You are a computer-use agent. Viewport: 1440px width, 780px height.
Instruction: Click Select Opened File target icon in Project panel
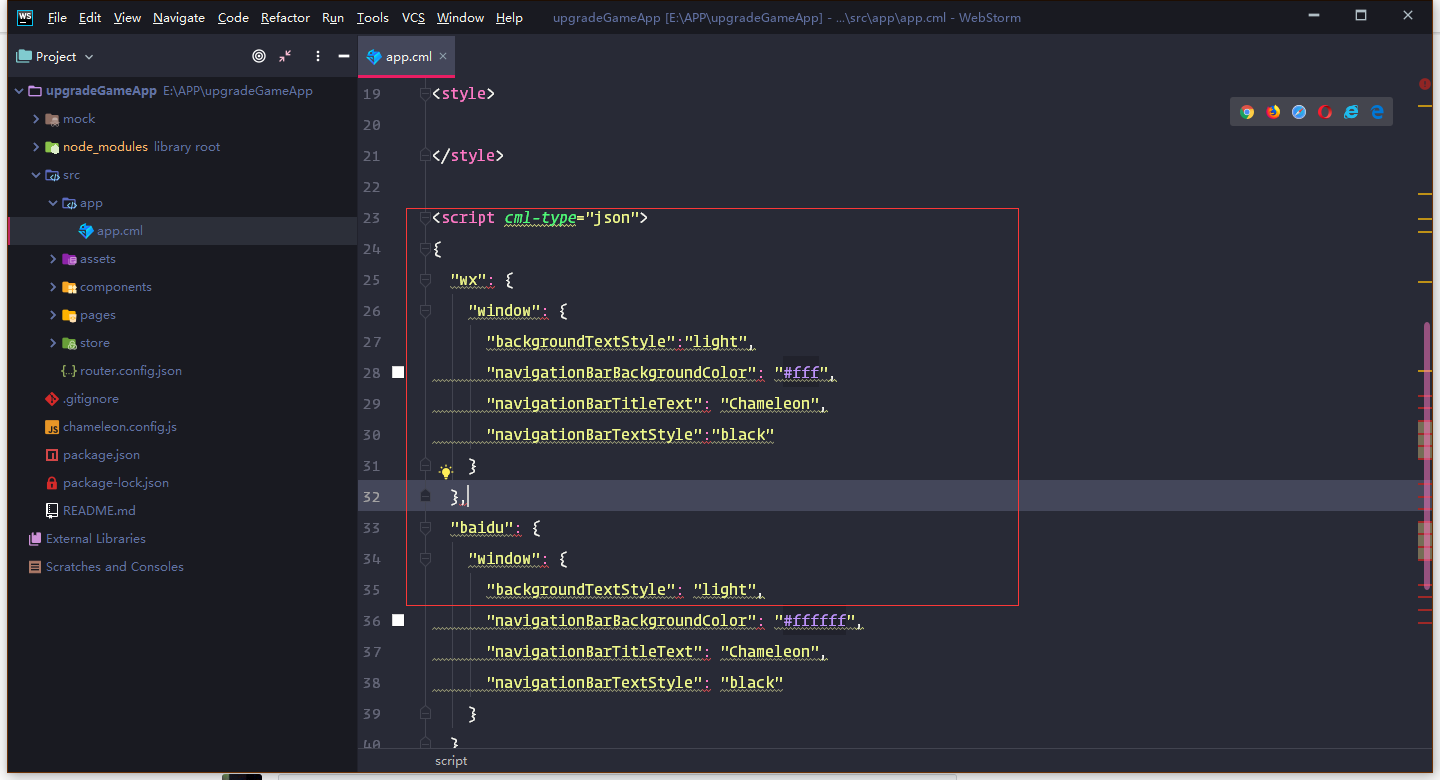tap(259, 56)
